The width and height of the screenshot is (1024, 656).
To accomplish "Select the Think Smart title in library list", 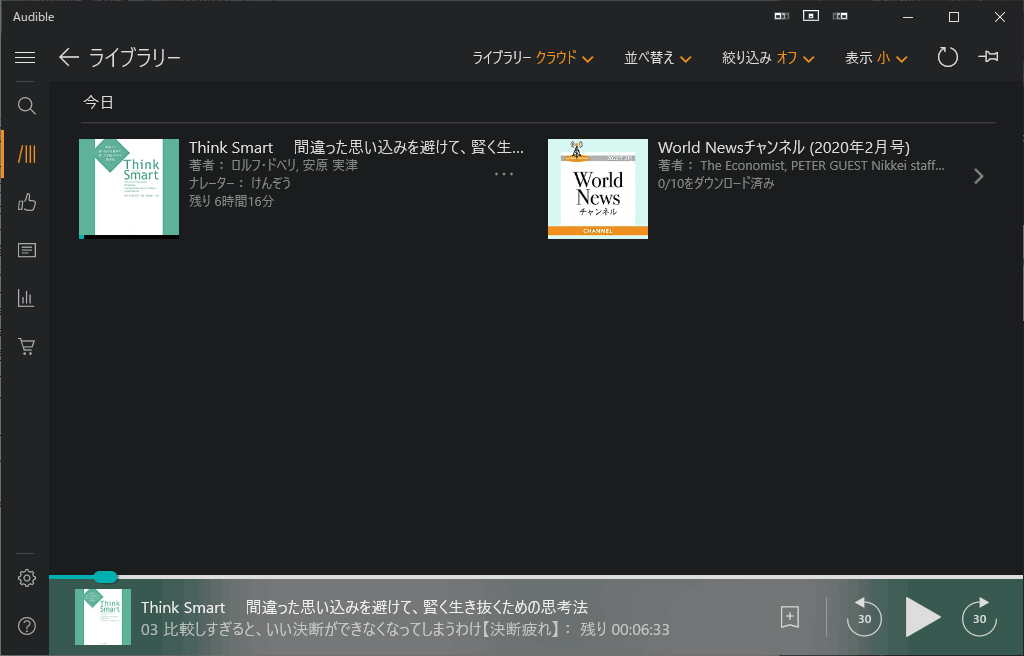I will pos(356,148).
